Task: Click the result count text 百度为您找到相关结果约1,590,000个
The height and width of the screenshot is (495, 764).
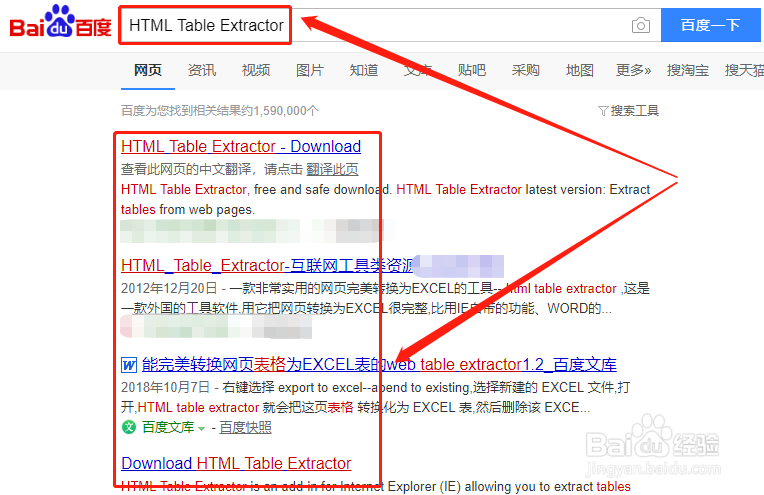Action: tap(220, 111)
